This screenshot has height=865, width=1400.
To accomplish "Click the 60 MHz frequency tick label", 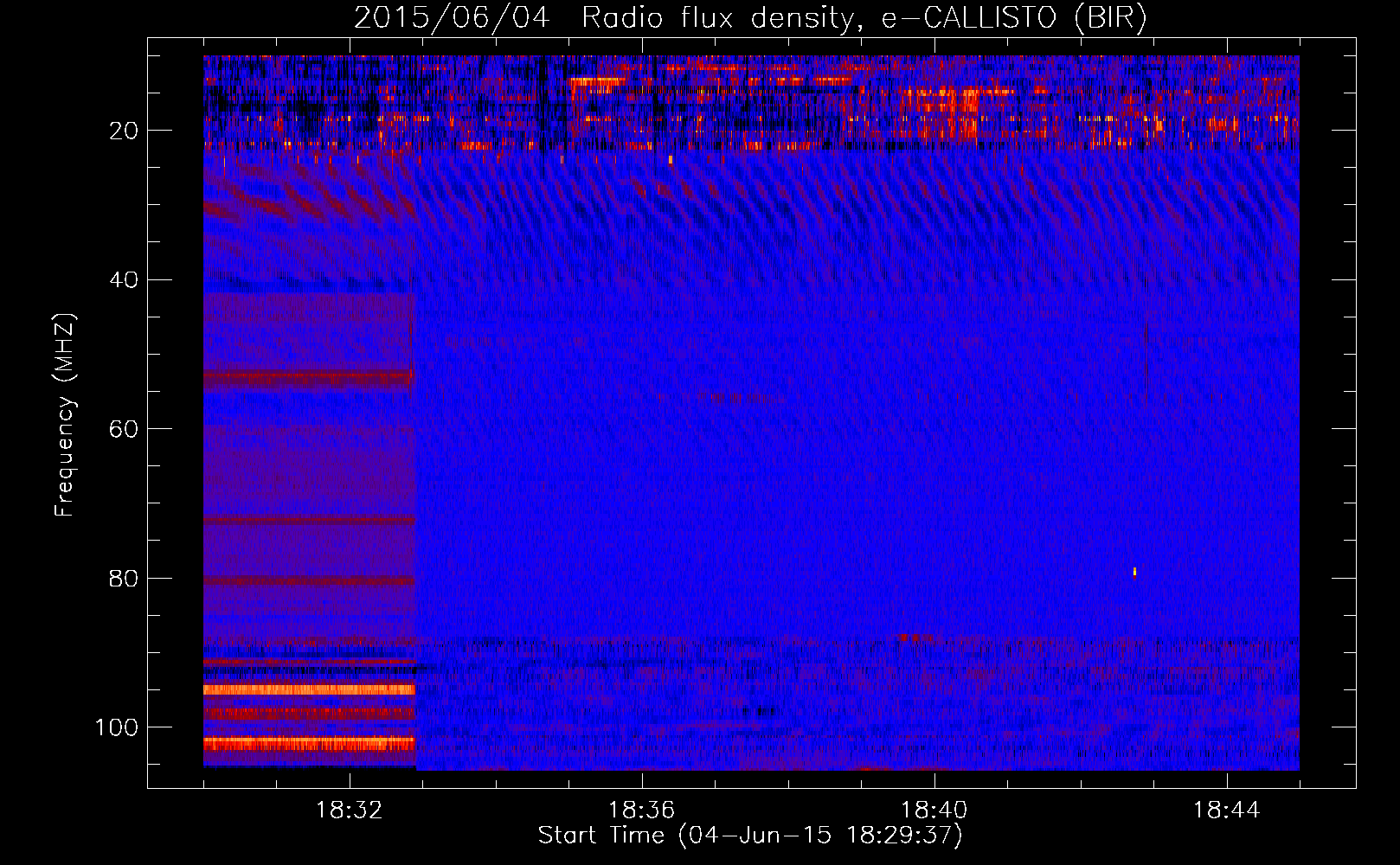I will coord(125,429).
